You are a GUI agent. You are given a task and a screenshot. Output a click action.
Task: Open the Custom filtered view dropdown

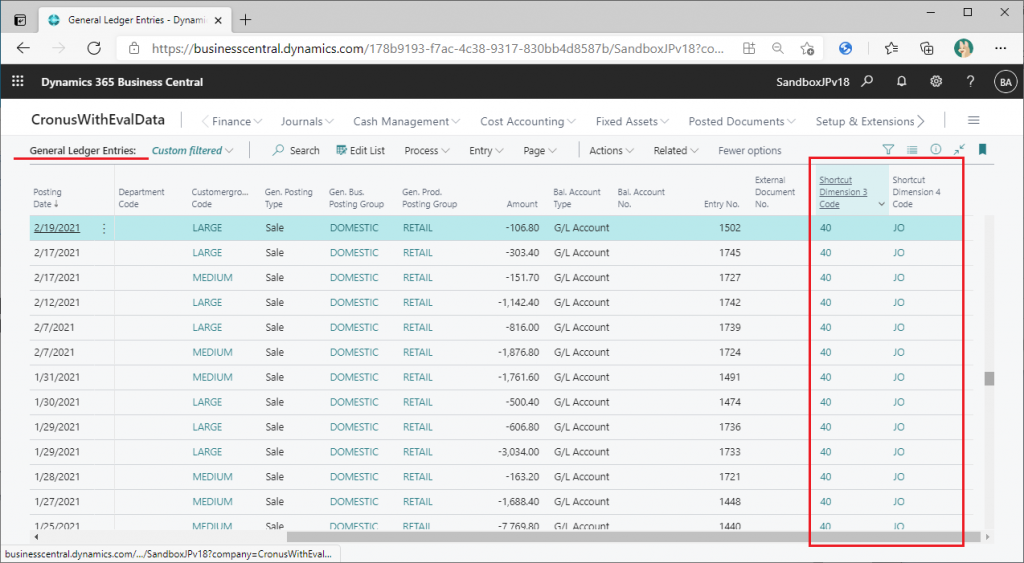(x=193, y=150)
